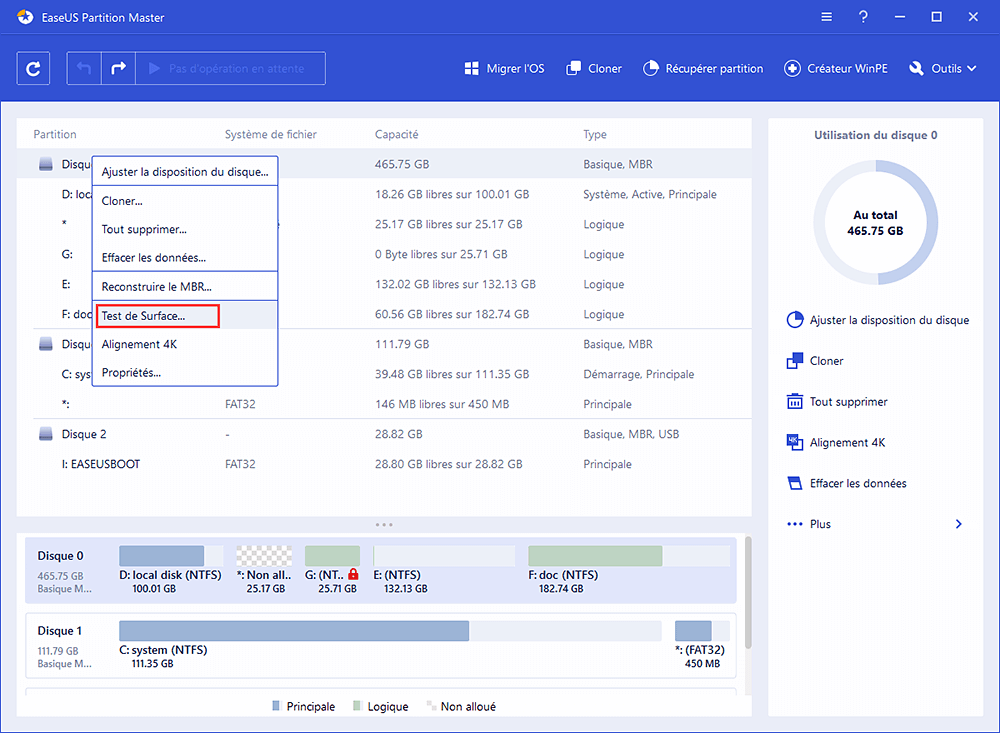This screenshot has width=1000, height=733.
Task: Click Ajuster la disposition du disque sidebar link
Action: click(889, 320)
